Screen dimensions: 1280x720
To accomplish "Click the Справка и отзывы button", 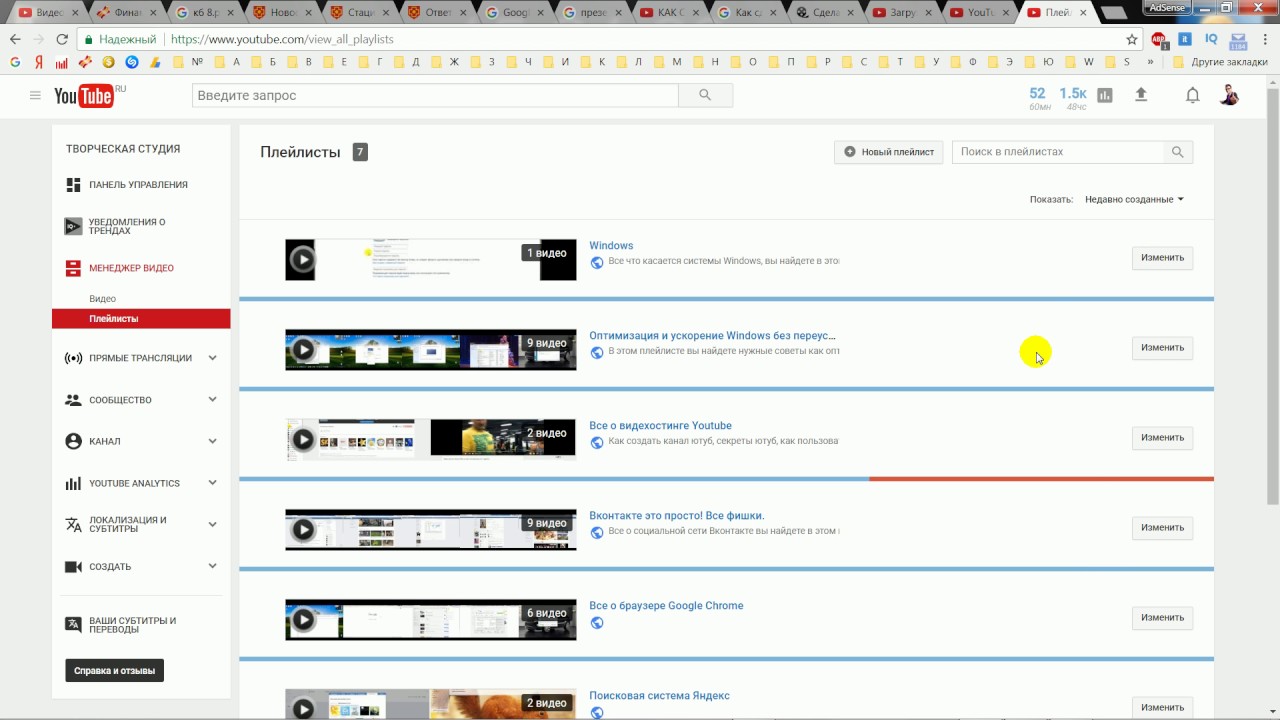I will (x=114, y=670).
